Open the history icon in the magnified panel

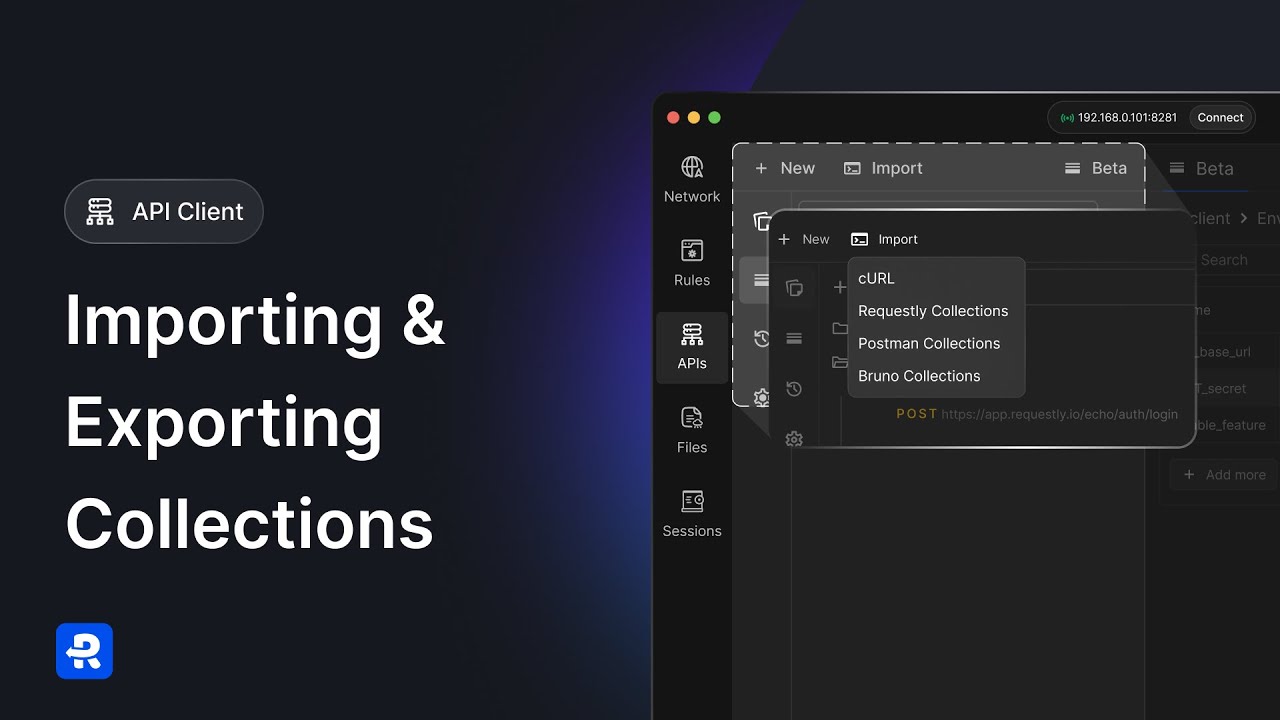[795, 388]
